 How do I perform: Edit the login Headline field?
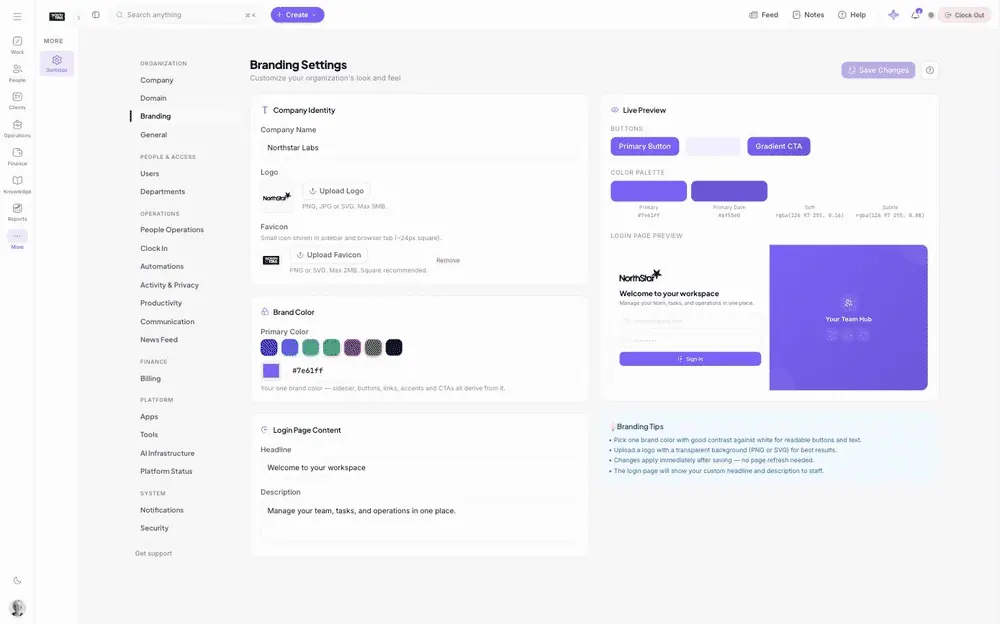pos(419,468)
